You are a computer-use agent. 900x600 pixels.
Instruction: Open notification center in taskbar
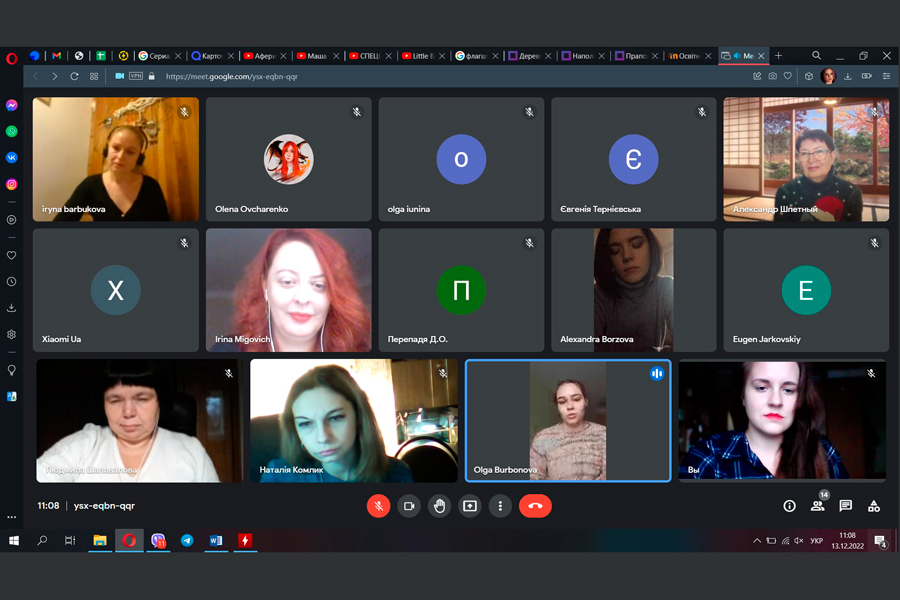click(x=880, y=541)
